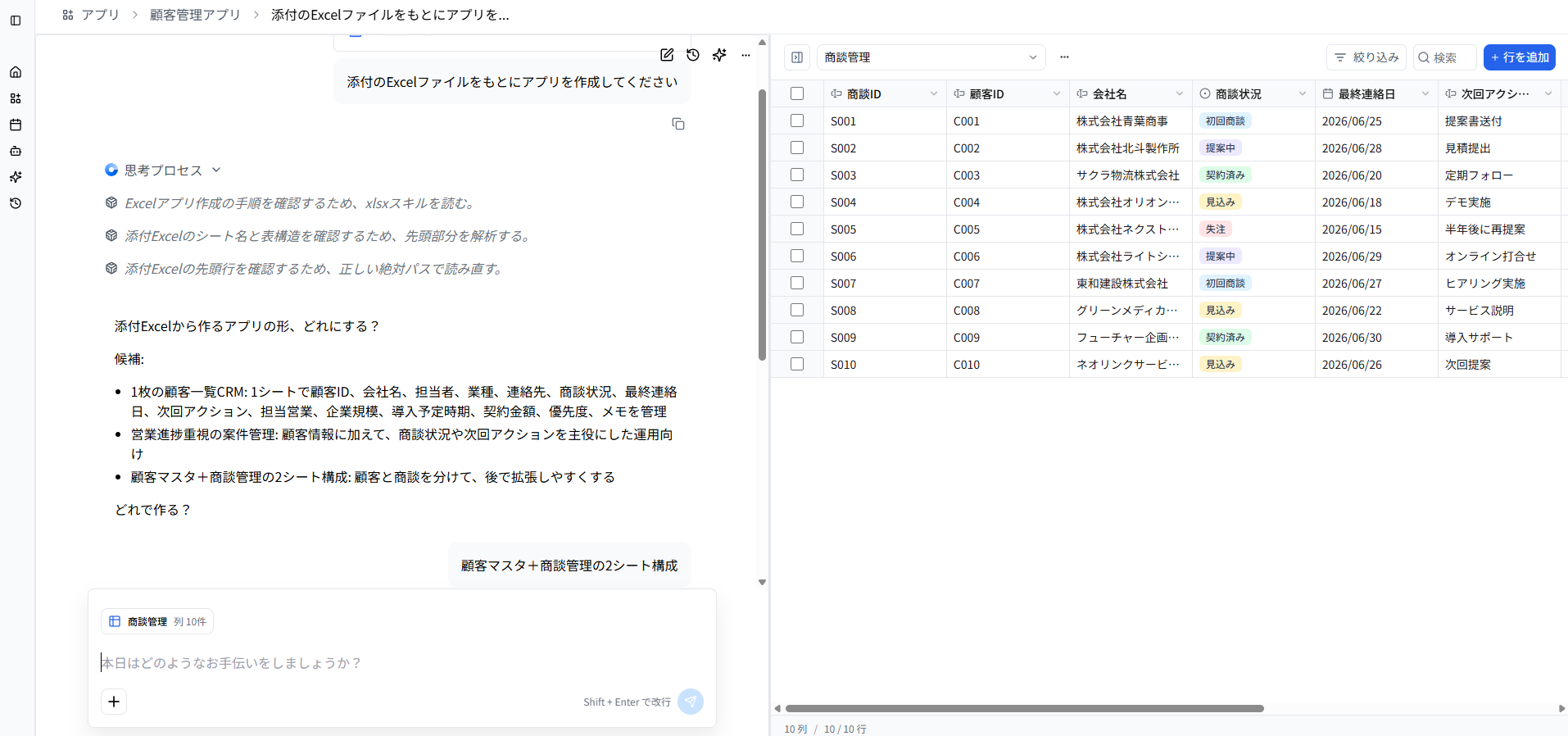The height and width of the screenshot is (736, 1568).
Task: Check the row S007 checkbox
Action: [x=797, y=283]
